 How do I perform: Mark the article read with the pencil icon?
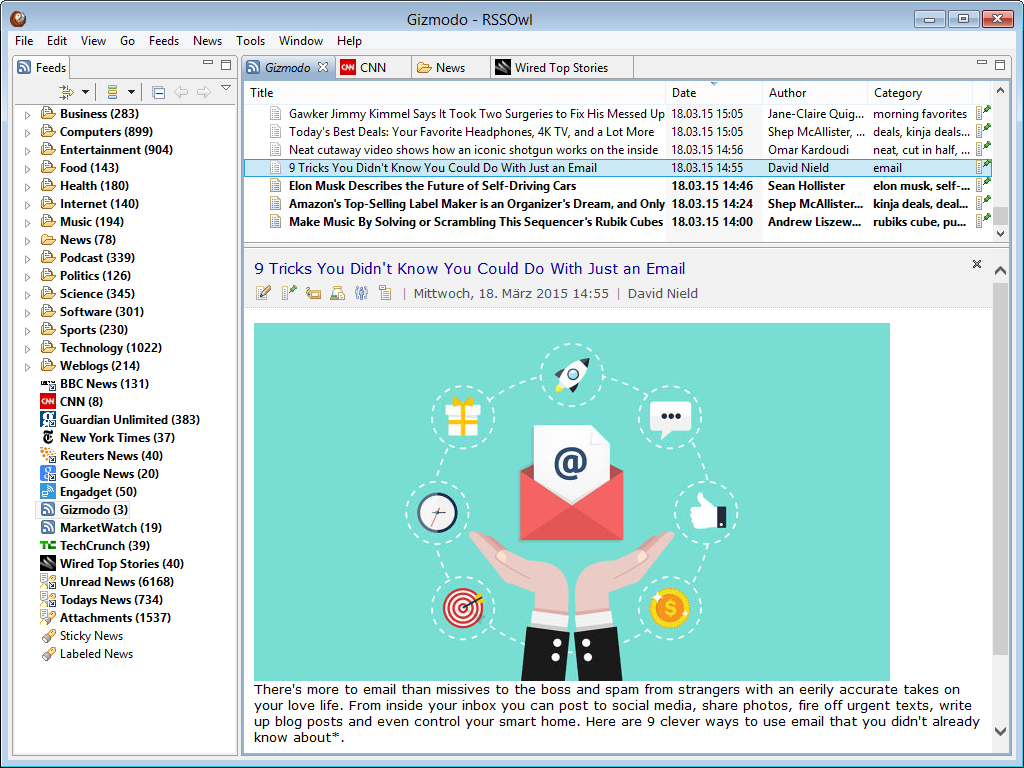[263, 292]
